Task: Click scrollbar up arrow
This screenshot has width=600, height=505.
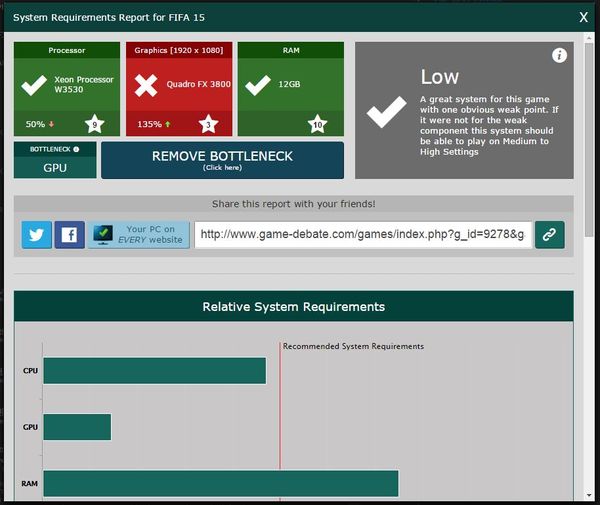Action: (589, 38)
